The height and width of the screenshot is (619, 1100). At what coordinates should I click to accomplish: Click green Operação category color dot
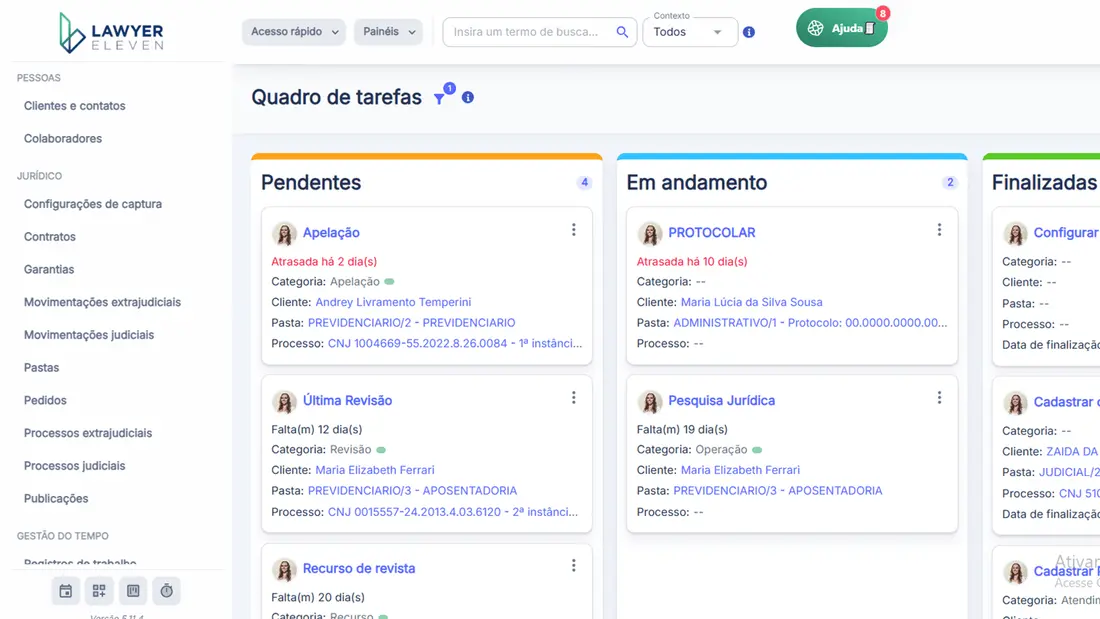click(x=757, y=450)
